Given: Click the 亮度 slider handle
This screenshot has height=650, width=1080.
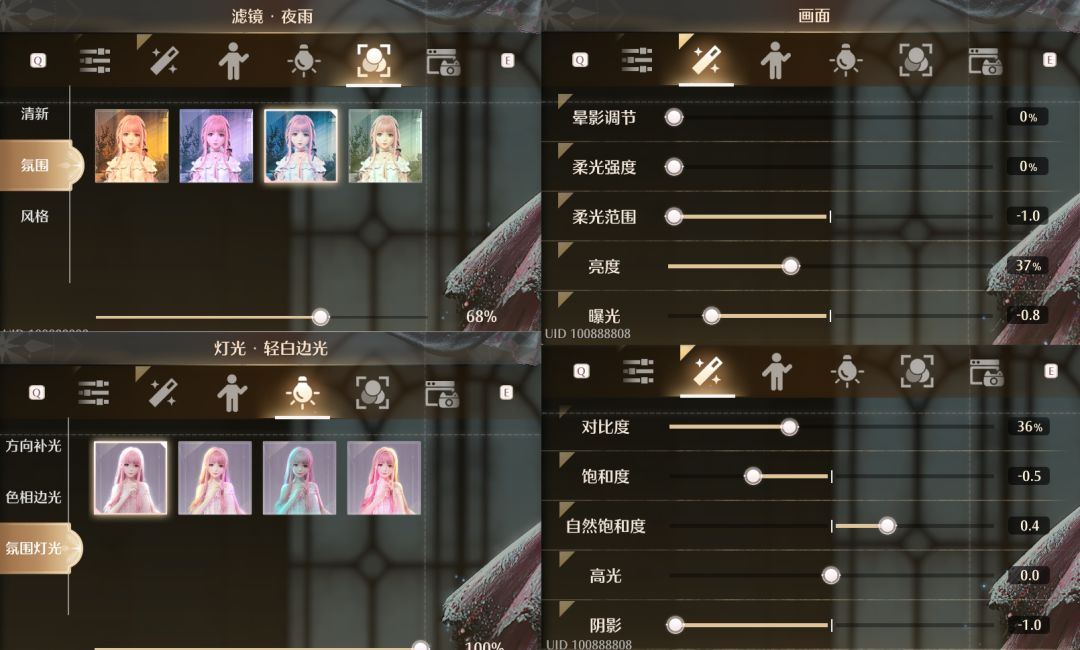Looking at the screenshot, I should click(x=791, y=266).
